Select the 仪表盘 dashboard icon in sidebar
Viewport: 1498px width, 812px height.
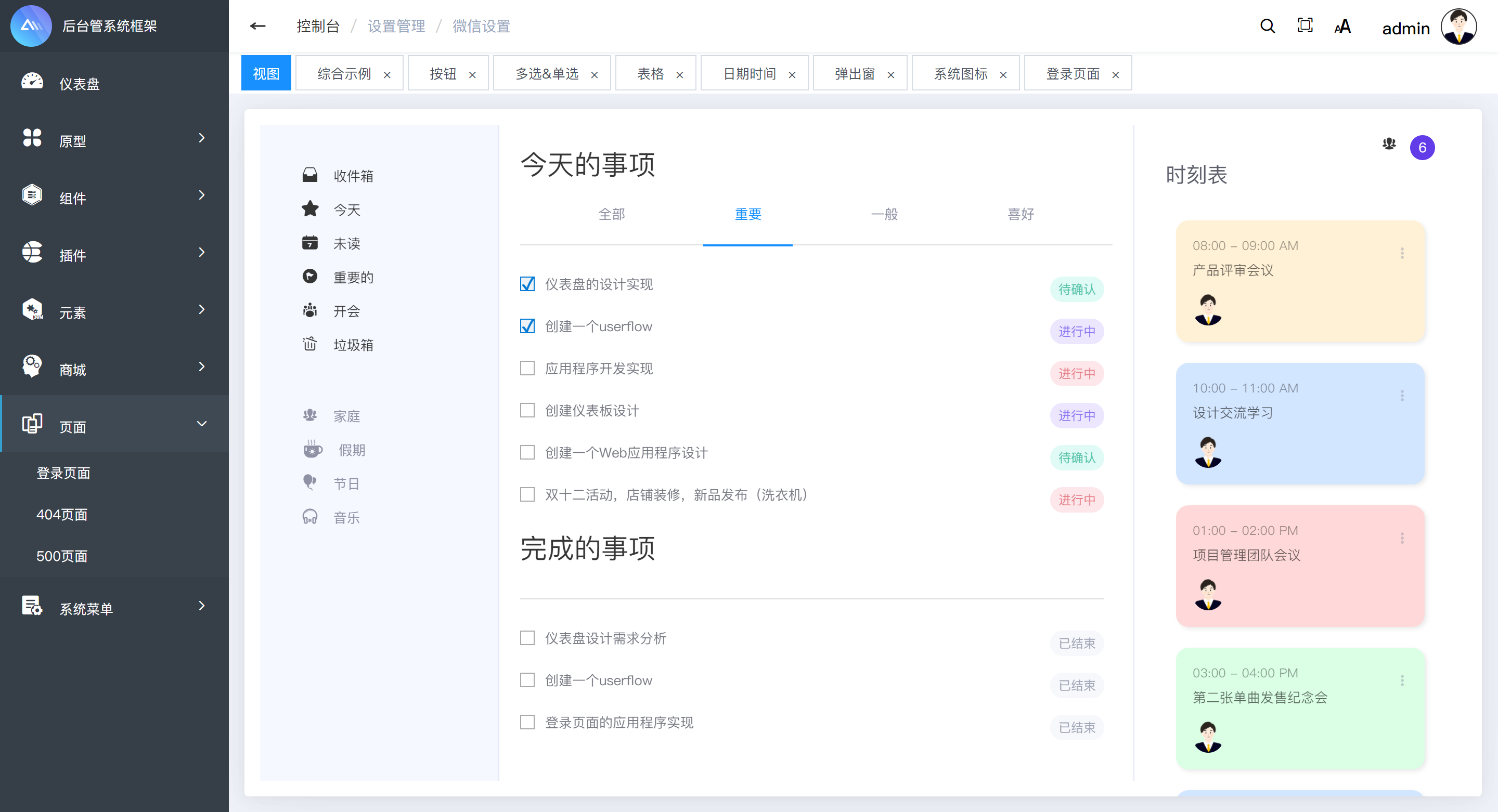(x=32, y=82)
